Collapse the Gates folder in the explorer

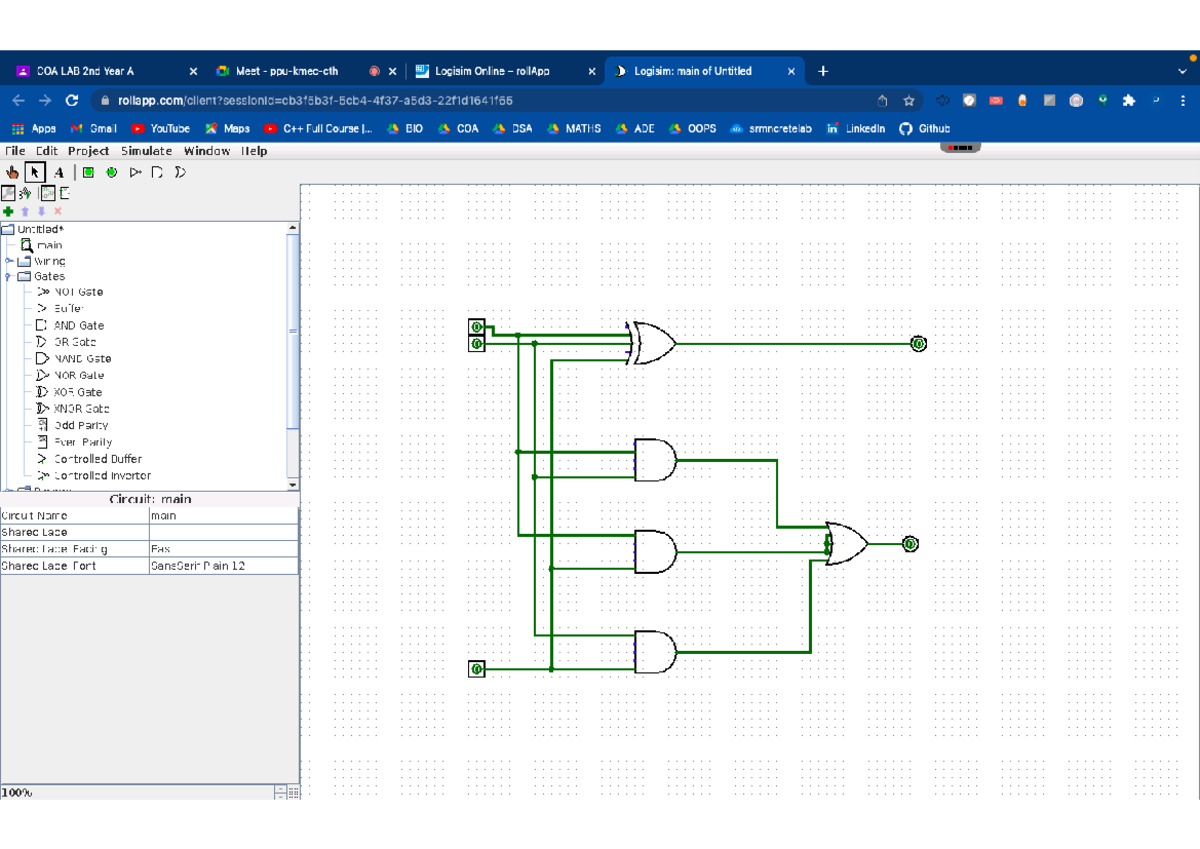click(9, 276)
